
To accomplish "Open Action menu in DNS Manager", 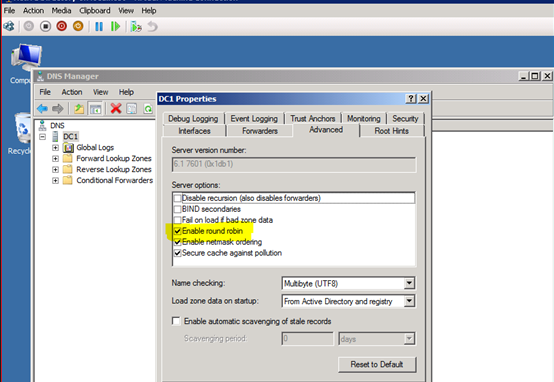I will click(x=72, y=92).
